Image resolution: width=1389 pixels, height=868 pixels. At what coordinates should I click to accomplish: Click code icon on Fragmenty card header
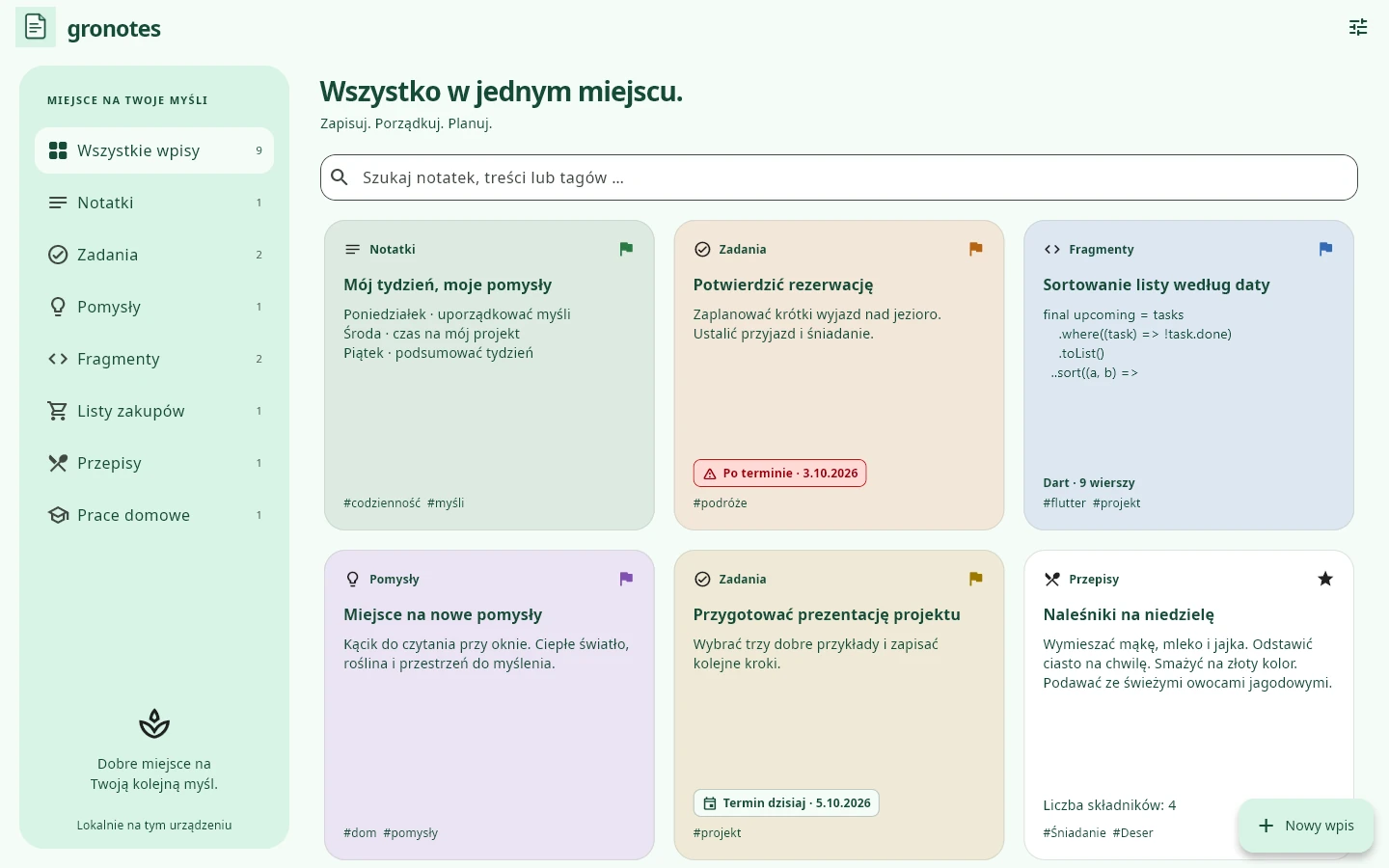1051,249
